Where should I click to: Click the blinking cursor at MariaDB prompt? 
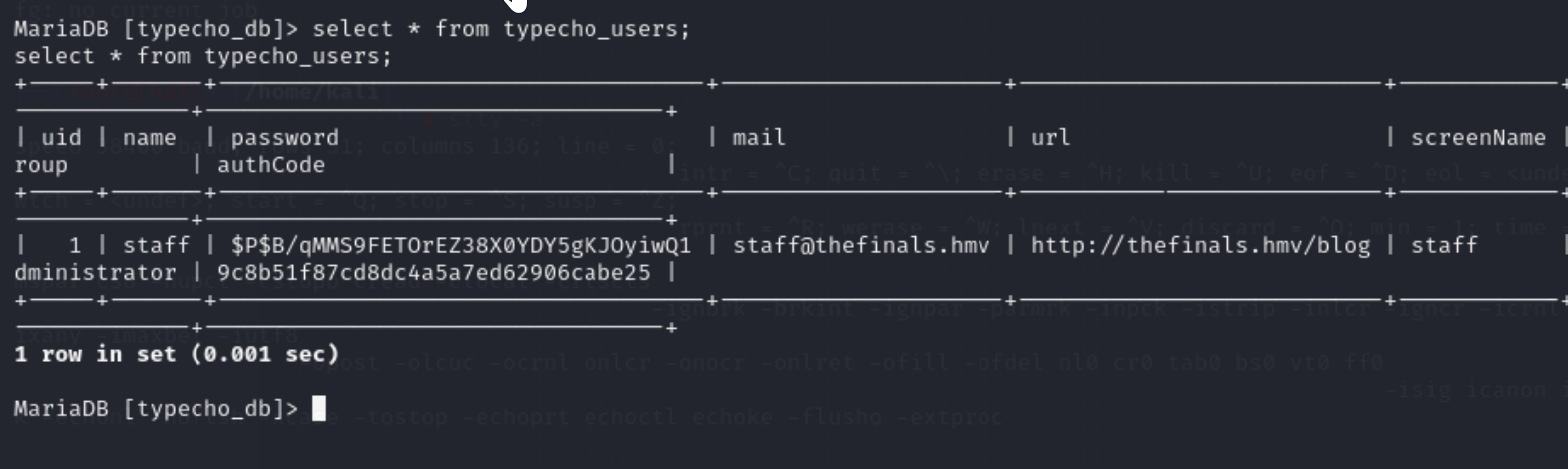319,408
